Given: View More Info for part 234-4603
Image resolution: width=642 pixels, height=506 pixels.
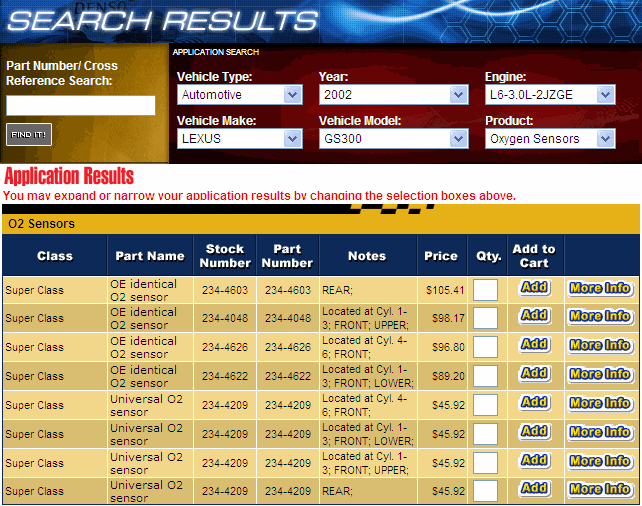Looking at the screenshot, I should [x=599, y=288].
